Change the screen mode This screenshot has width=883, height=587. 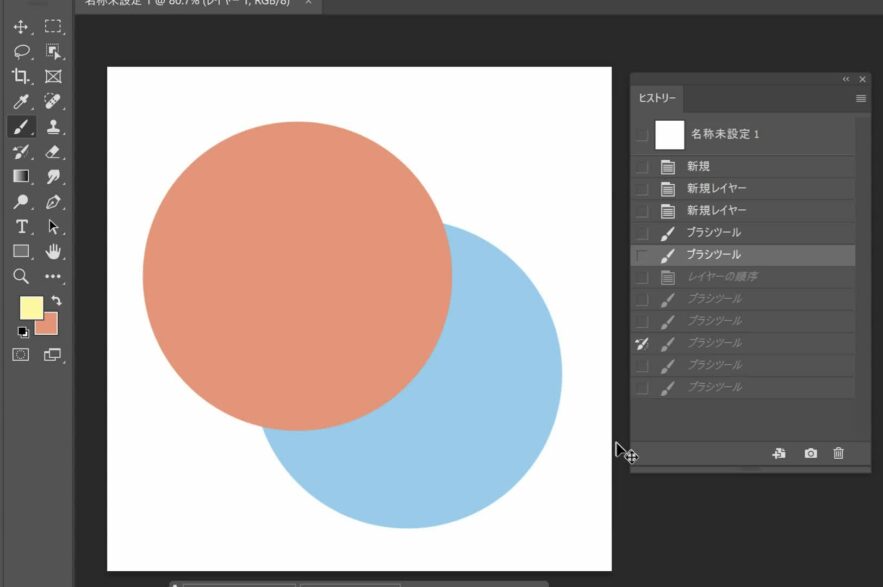coord(53,354)
